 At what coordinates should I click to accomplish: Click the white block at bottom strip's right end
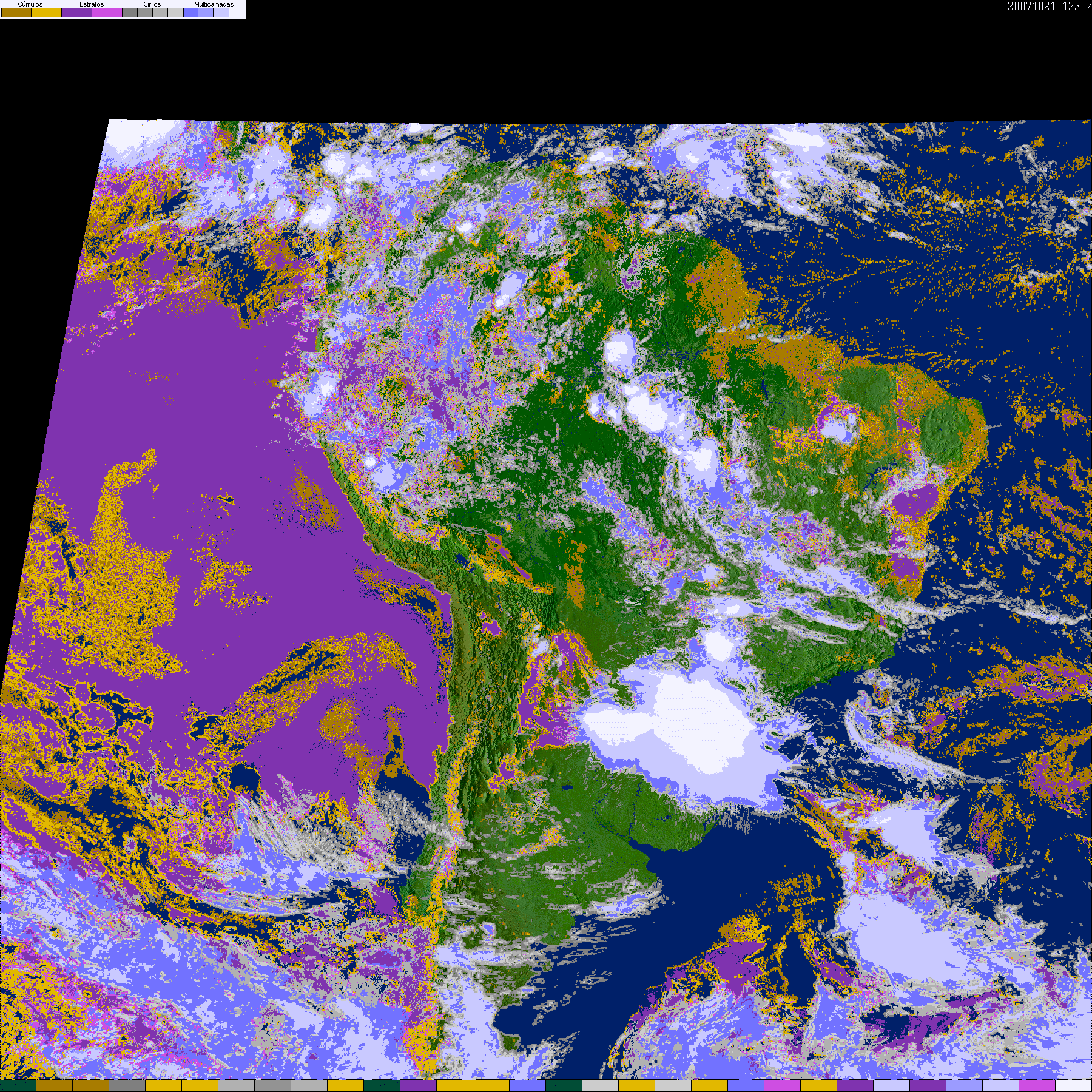tap(1074, 1086)
